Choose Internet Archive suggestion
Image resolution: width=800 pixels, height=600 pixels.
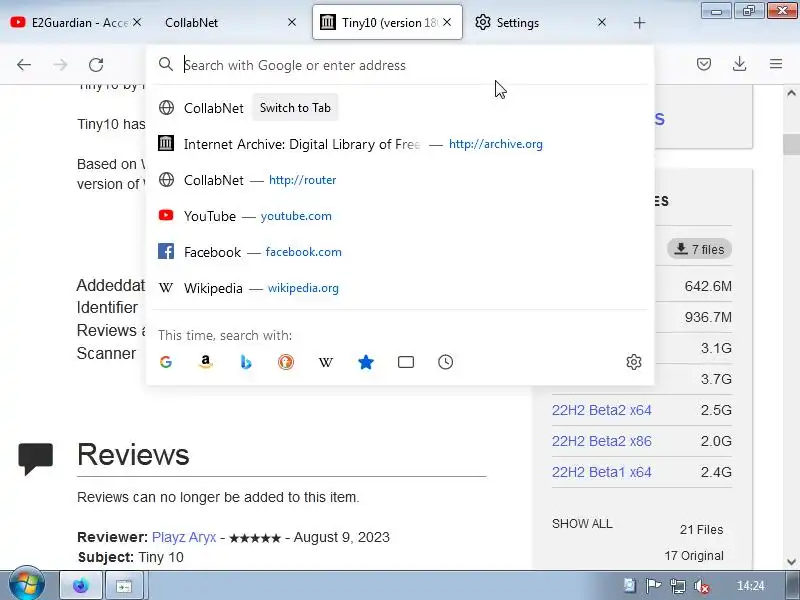coord(400,144)
